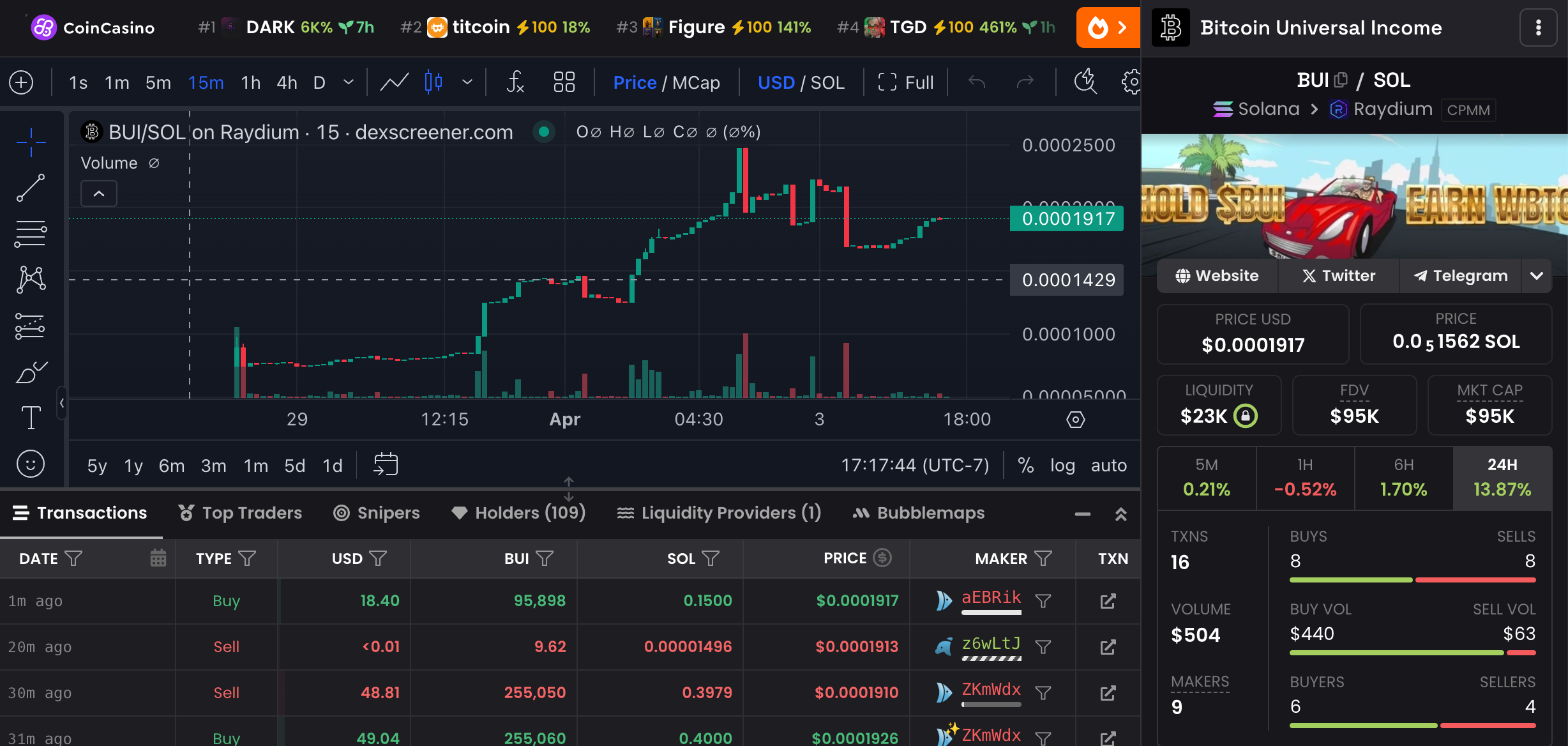Open the price scale settings icon
The height and width of the screenshot is (746, 1568).
coord(1075,420)
